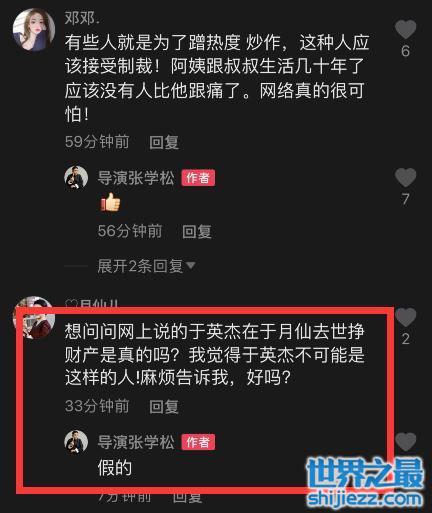The height and width of the screenshot is (513, 432).
Task: Open the username 邓邓.
Action: pos(82,17)
